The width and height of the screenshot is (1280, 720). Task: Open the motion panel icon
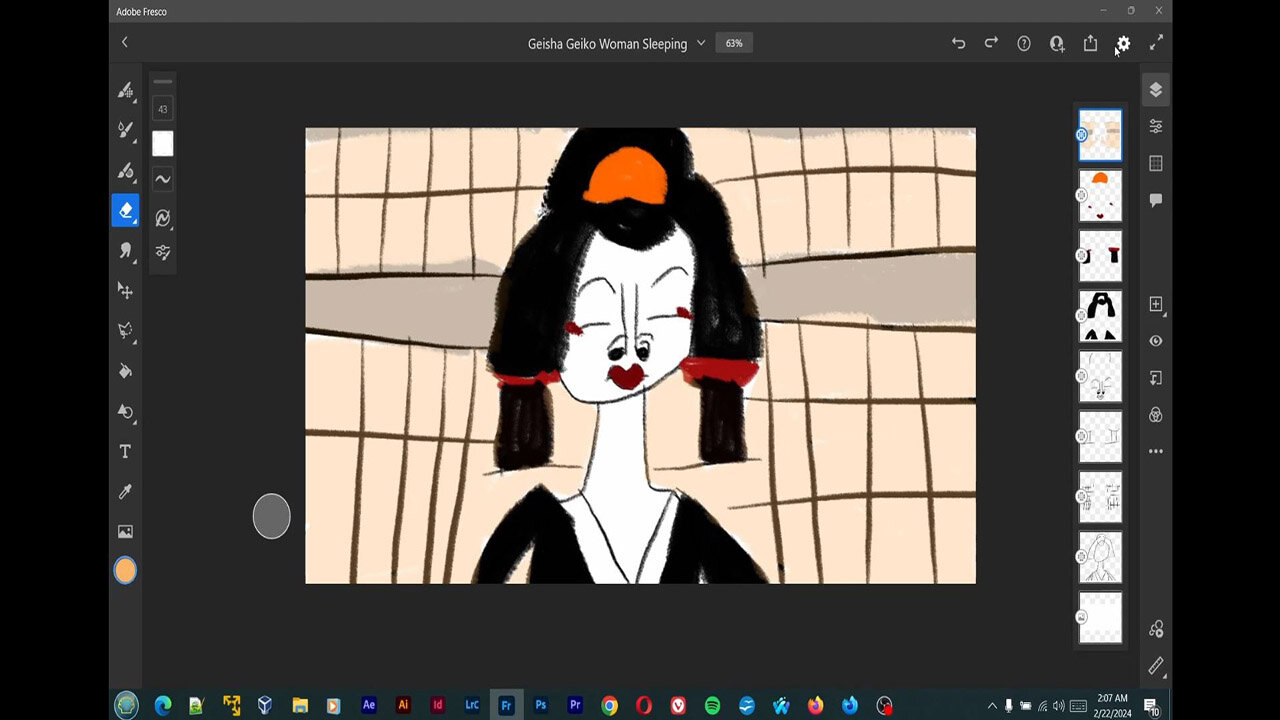1156,629
